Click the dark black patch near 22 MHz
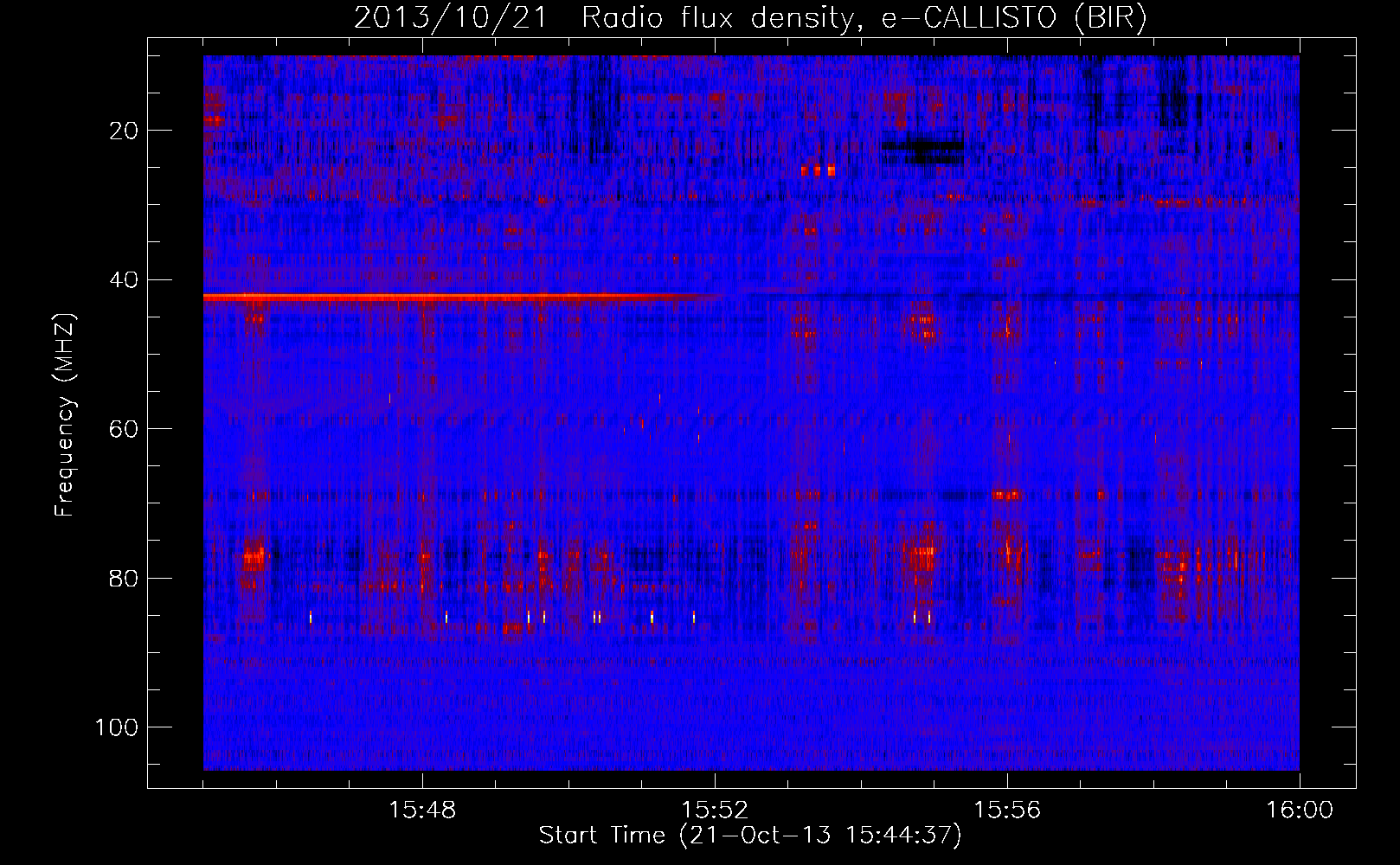The height and width of the screenshot is (865, 1400). [x=922, y=151]
